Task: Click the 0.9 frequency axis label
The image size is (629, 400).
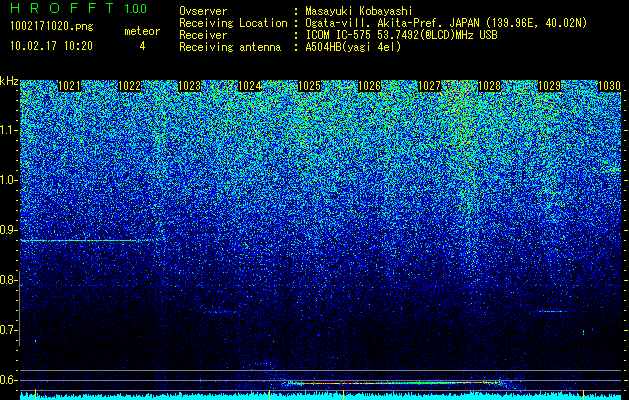Action: [9, 230]
